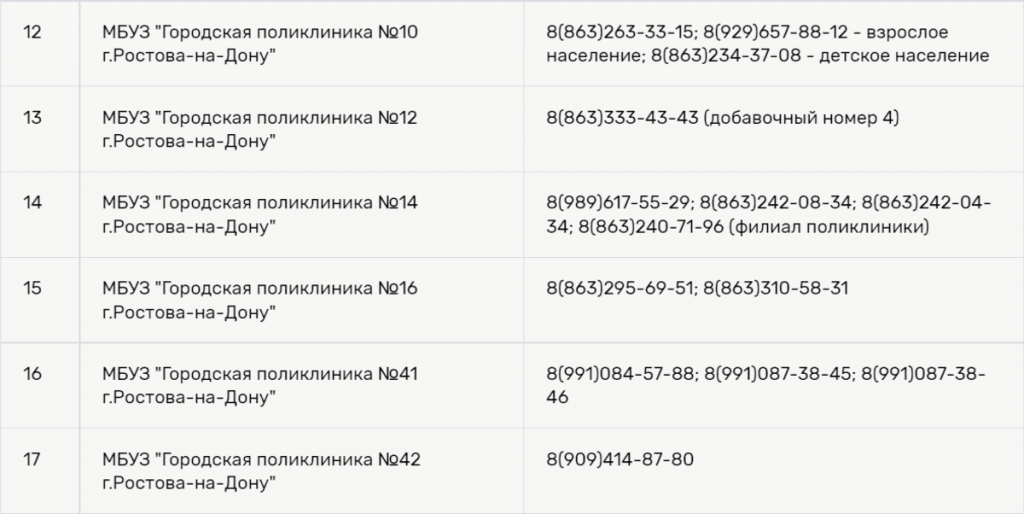
Task: Click phone number 8(989)617-55-29
Action: (620, 203)
